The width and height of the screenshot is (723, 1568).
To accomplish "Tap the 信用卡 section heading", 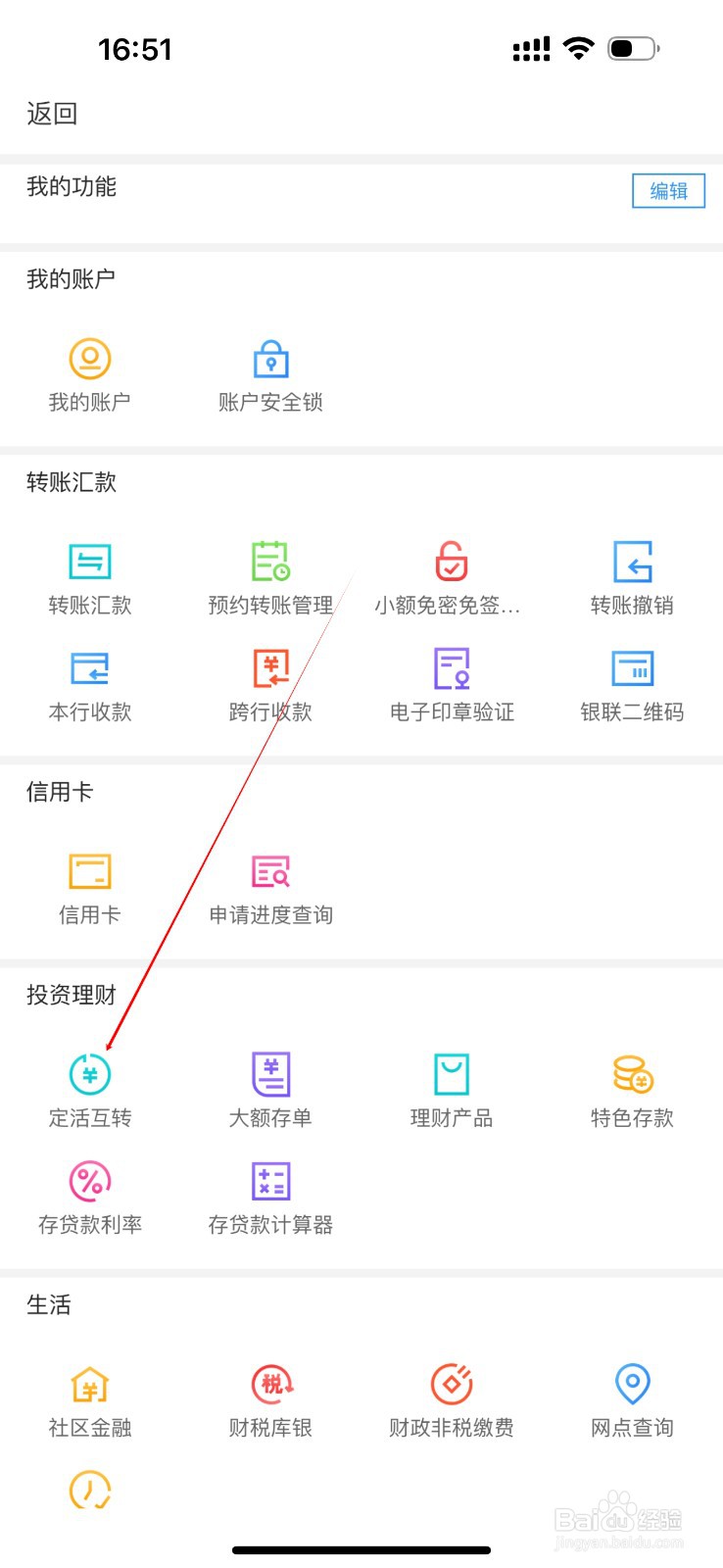I will click(x=60, y=792).
